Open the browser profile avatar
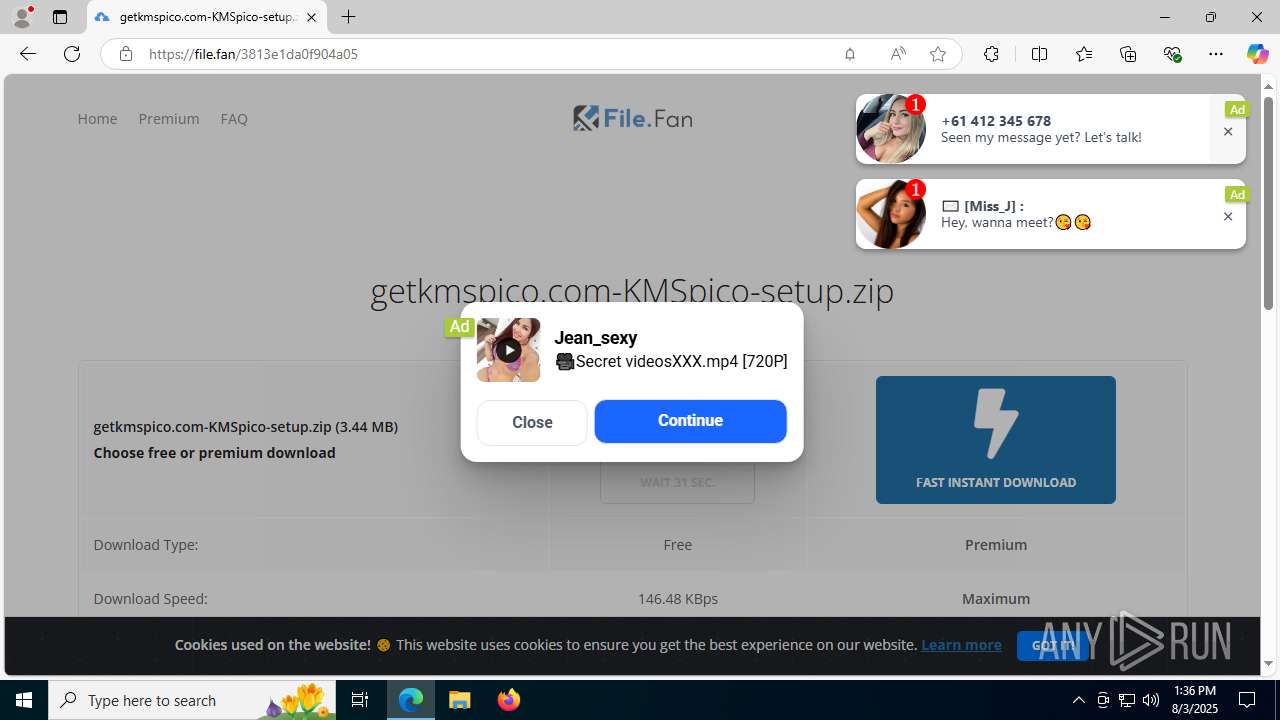This screenshot has width=1280, height=720. pos(22,17)
